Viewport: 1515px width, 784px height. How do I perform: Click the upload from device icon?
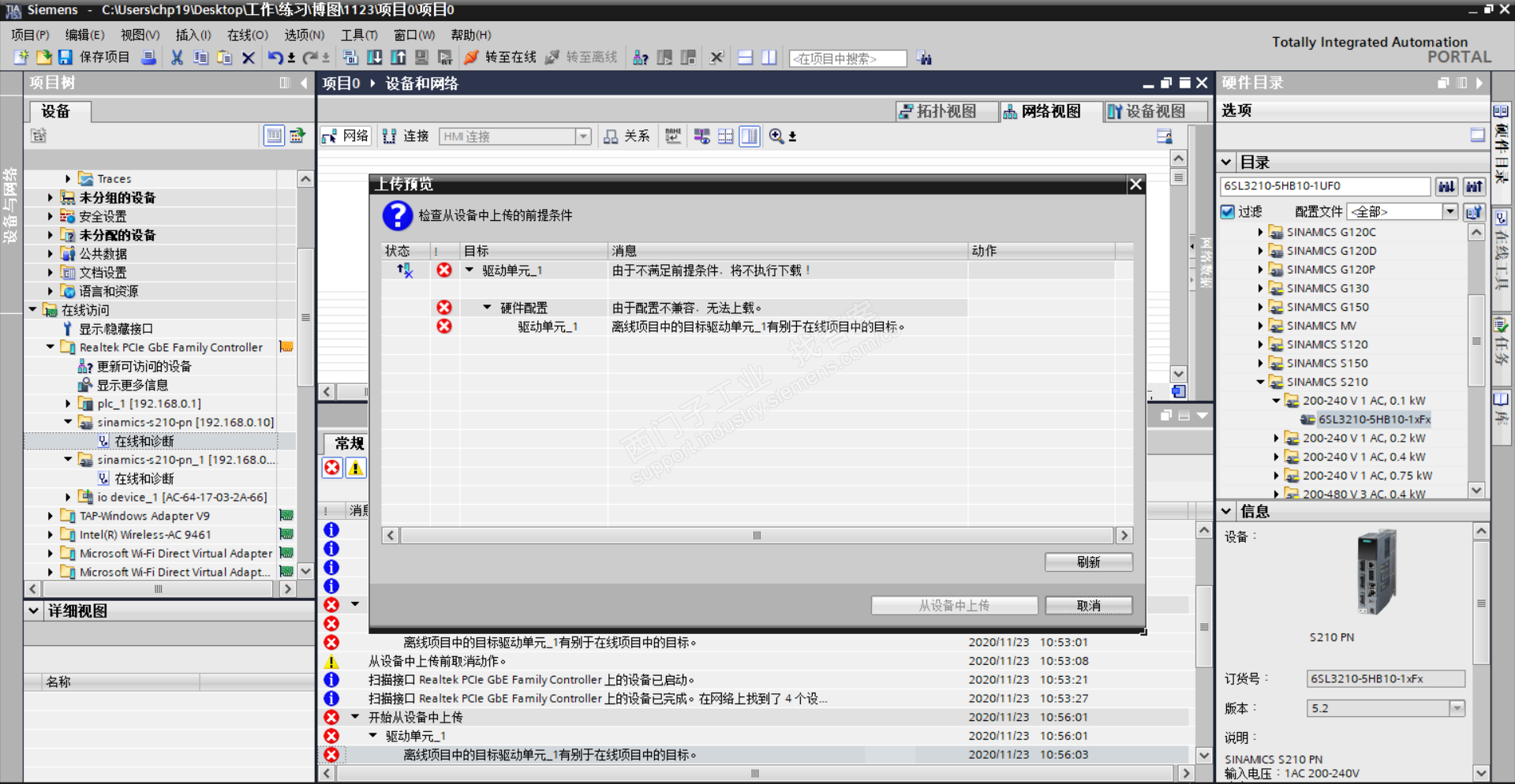click(x=398, y=58)
